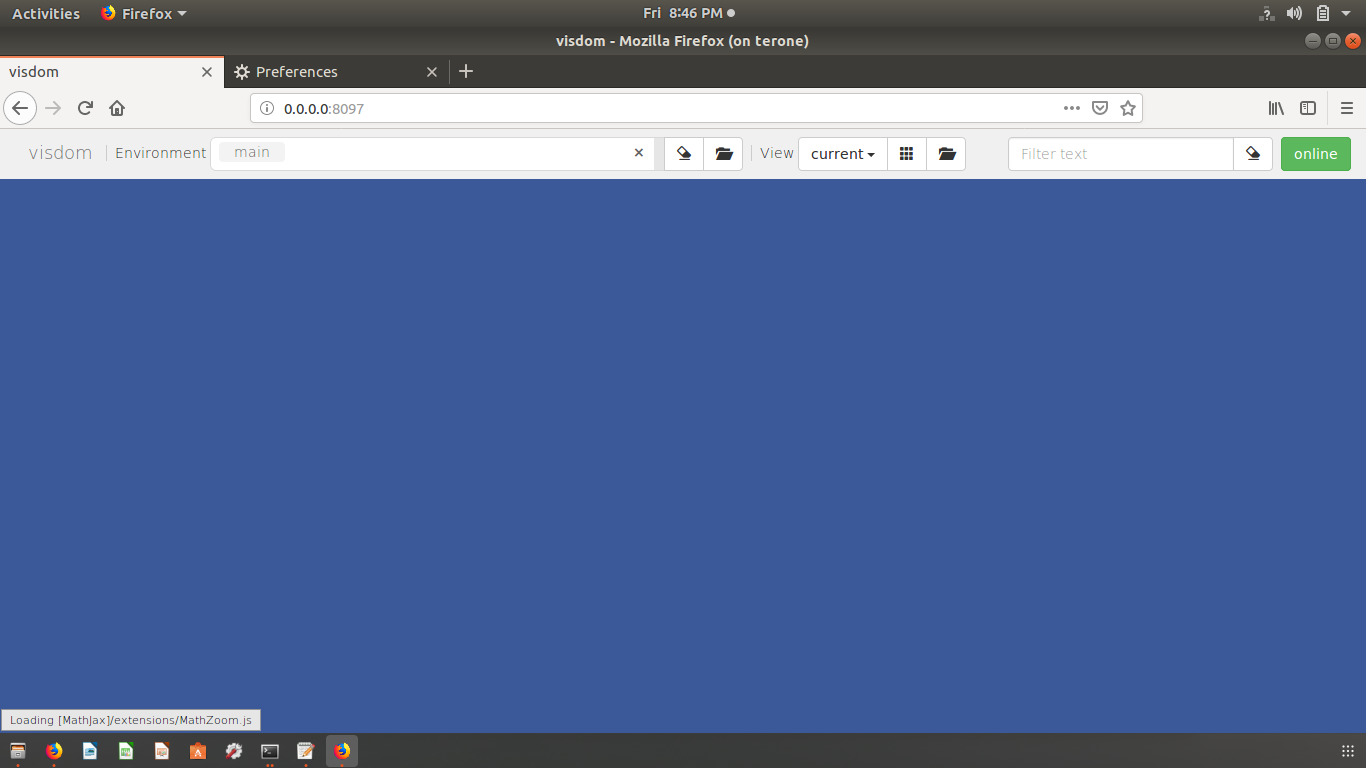Viewport: 1366px width, 768px height.
Task: Click the volume speaker indicator
Action: point(1295,13)
